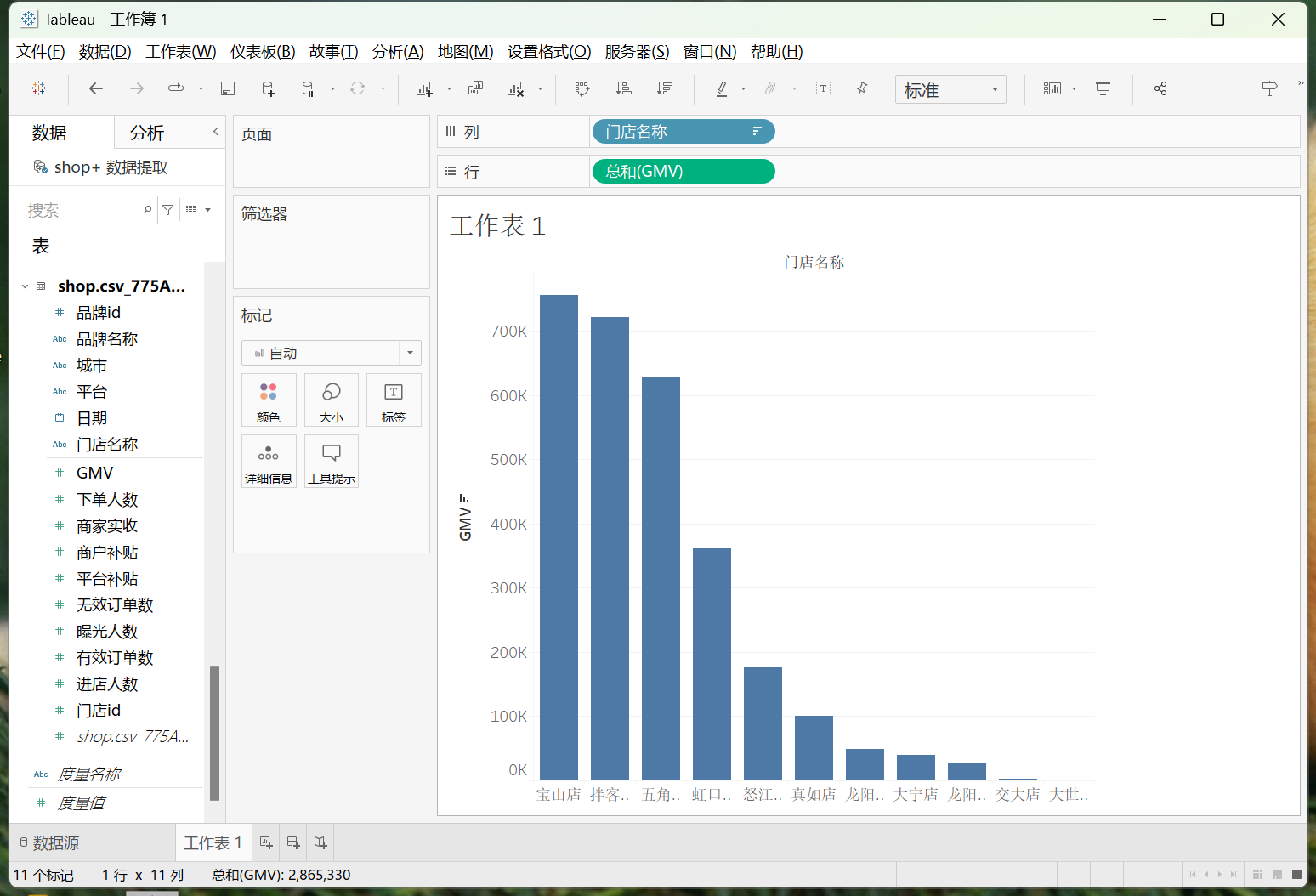This screenshot has width=1316, height=896.
Task: Click the swap rows and columns icon
Action: [582, 88]
